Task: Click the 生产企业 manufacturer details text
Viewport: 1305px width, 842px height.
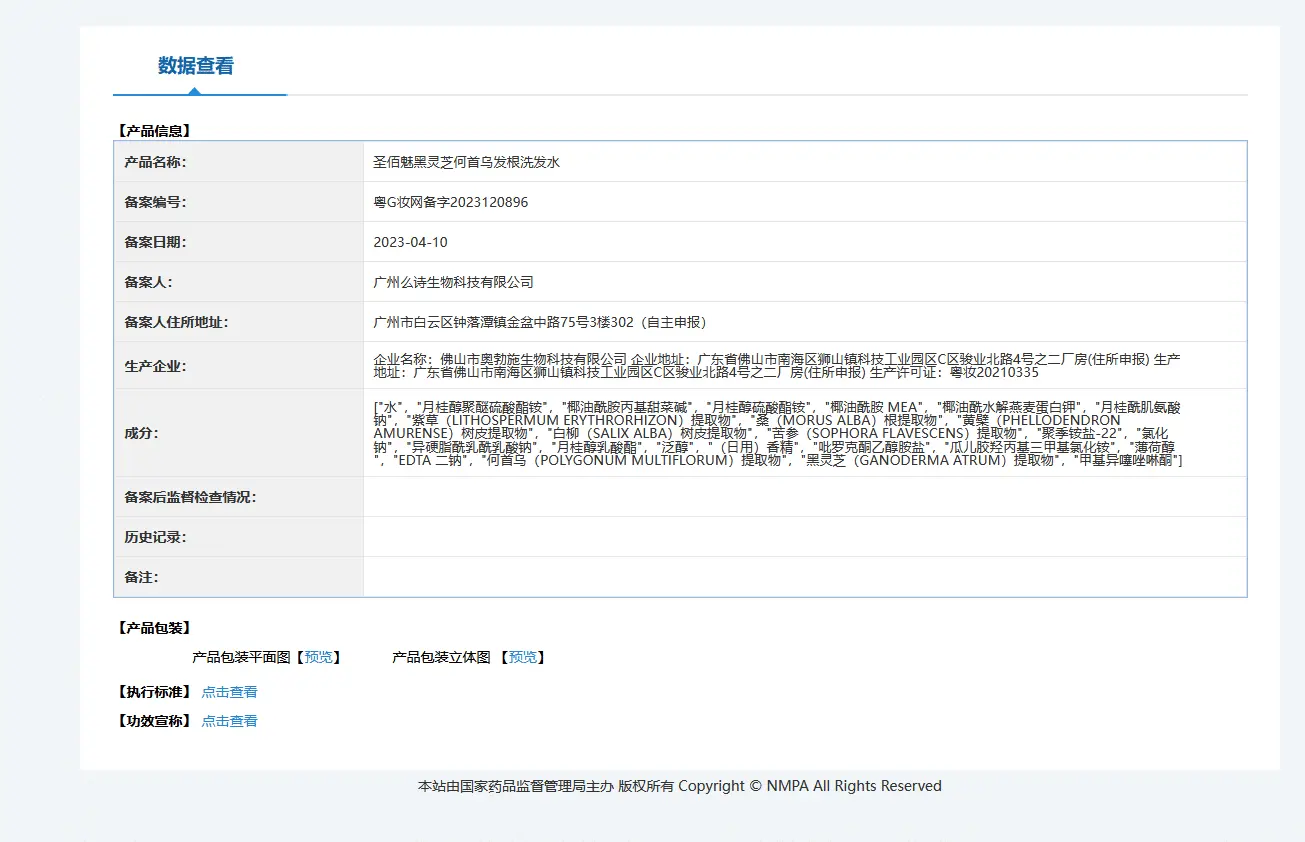Action: pyautogui.click(x=776, y=365)
